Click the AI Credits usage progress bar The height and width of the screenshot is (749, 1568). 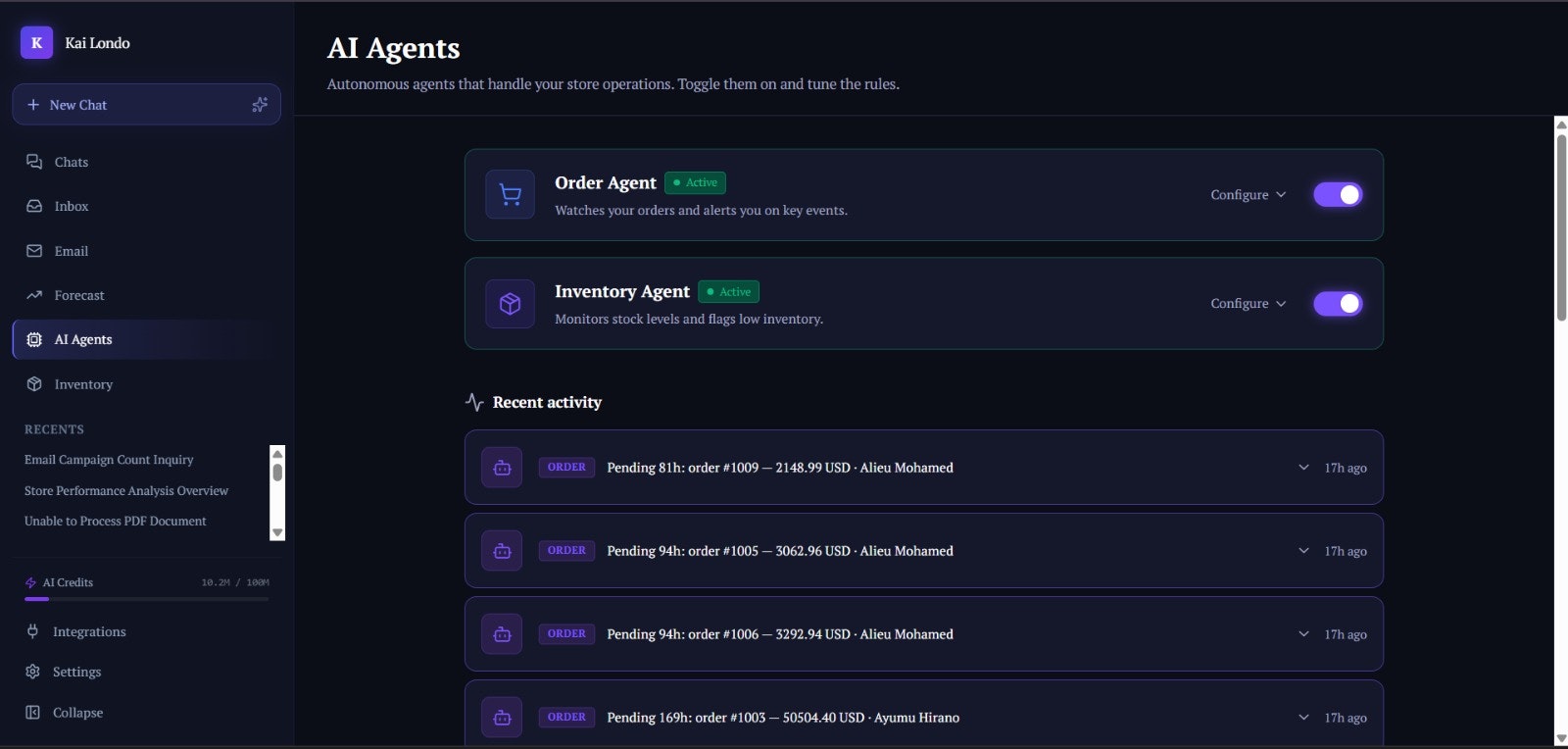point(146,598)
